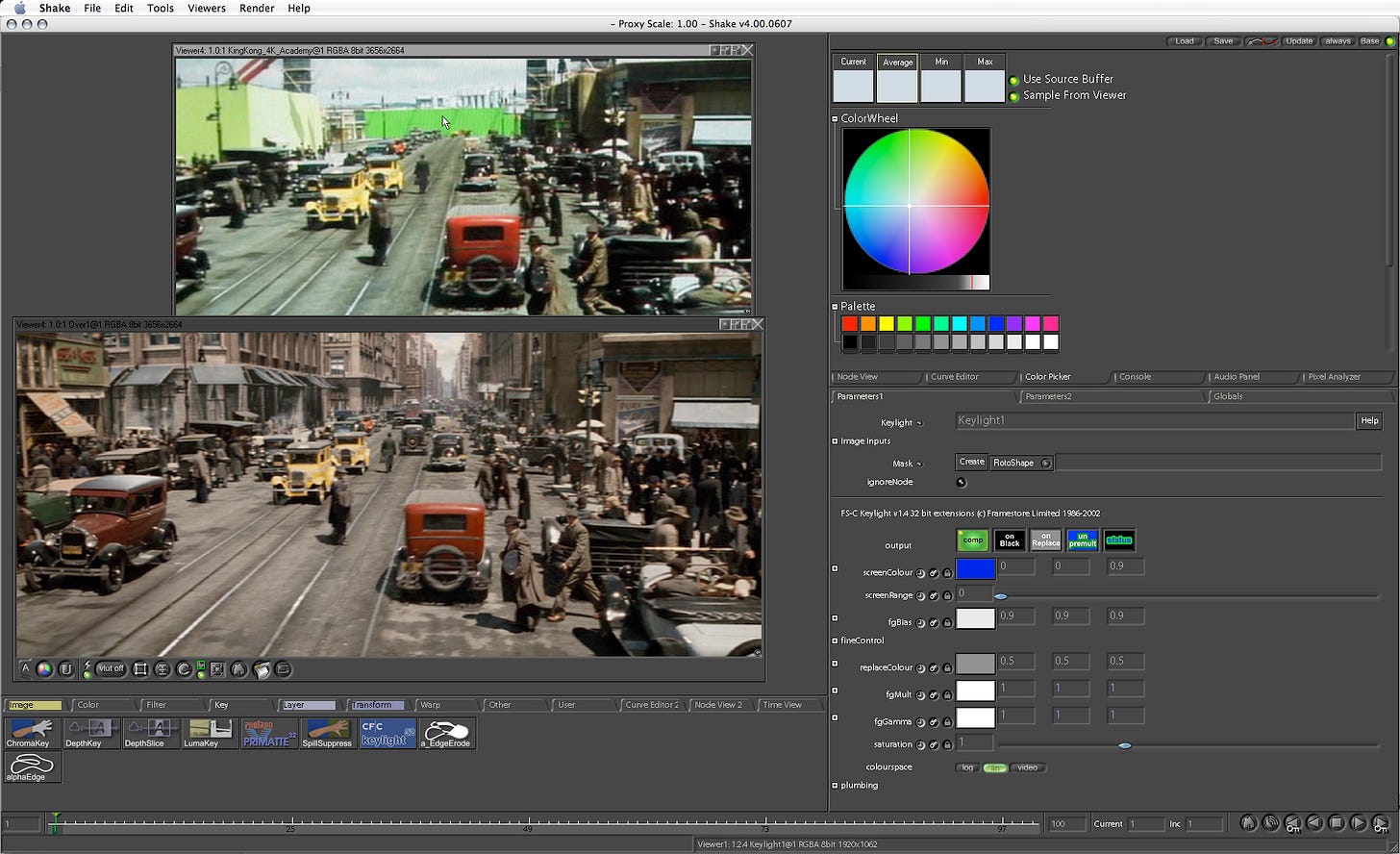Image resolution: width=1400 pixels, height=854 pixels.
Task: Pick the red palette swatch
Action: (849, 324)
